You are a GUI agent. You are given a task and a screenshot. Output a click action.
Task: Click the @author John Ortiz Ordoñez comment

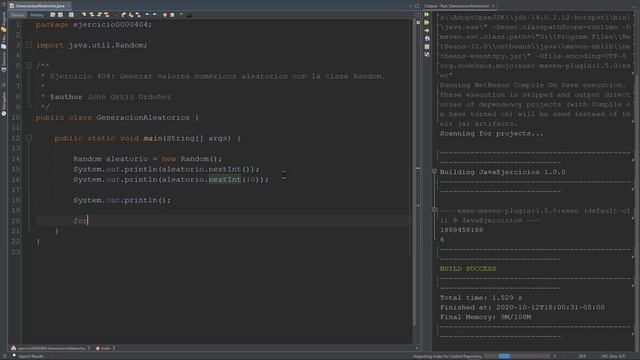[110, 97]
